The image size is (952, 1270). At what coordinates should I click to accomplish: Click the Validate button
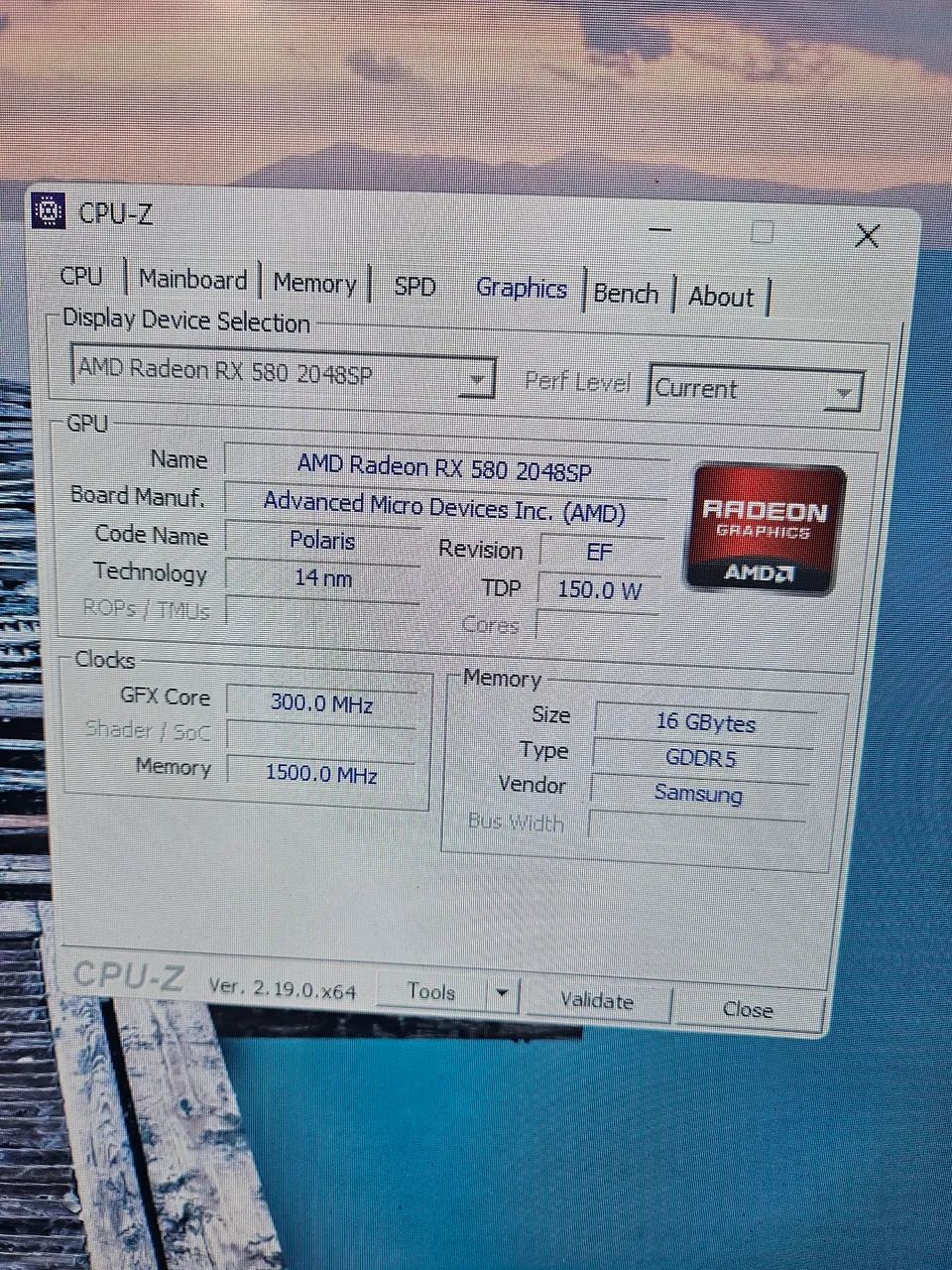click(597, 1000)
